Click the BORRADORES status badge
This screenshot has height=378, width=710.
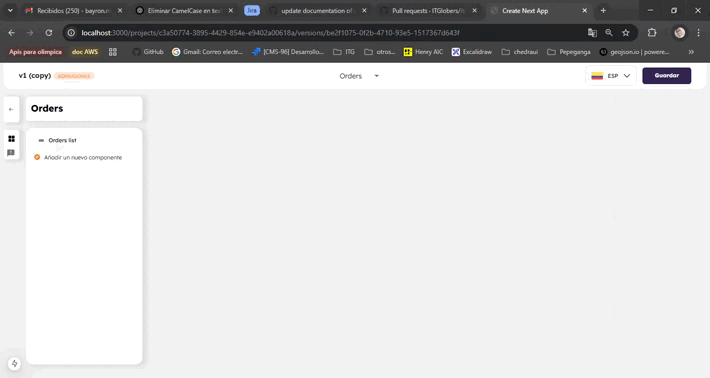point(74,76)
